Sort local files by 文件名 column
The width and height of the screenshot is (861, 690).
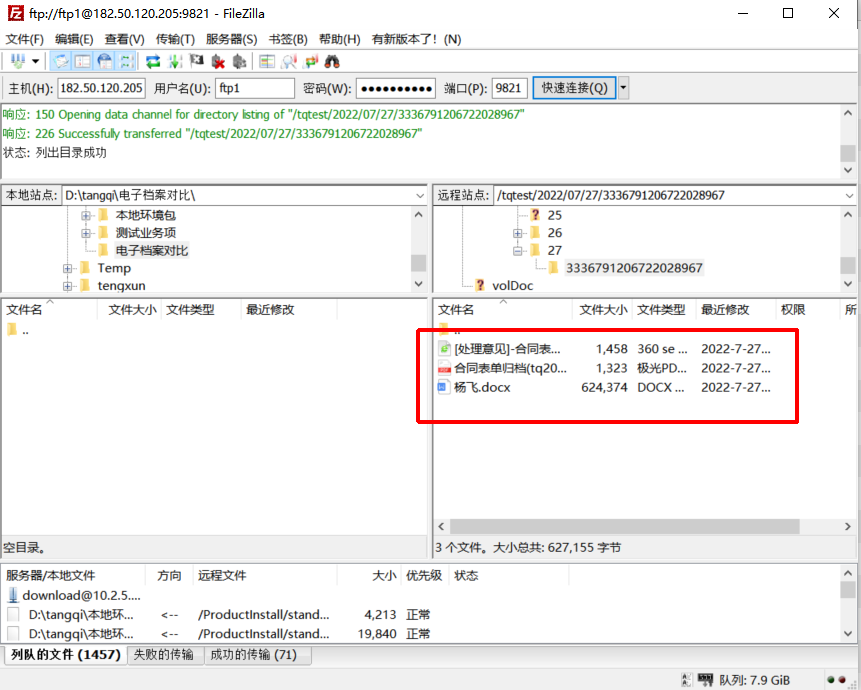click(x=49, y=310)
